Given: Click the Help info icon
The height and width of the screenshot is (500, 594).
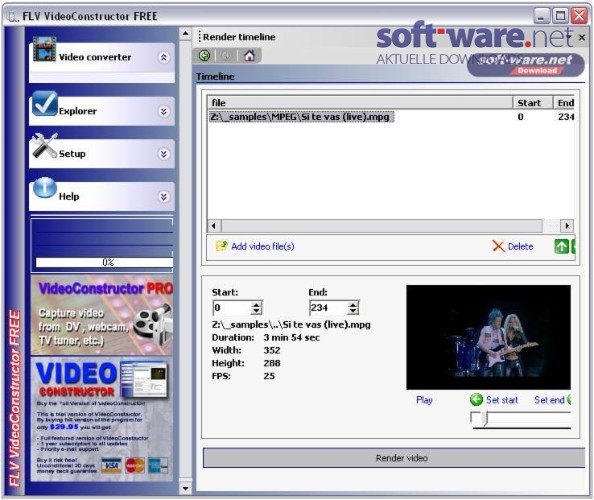Looking at the screenshot, I should click(45, 188).
